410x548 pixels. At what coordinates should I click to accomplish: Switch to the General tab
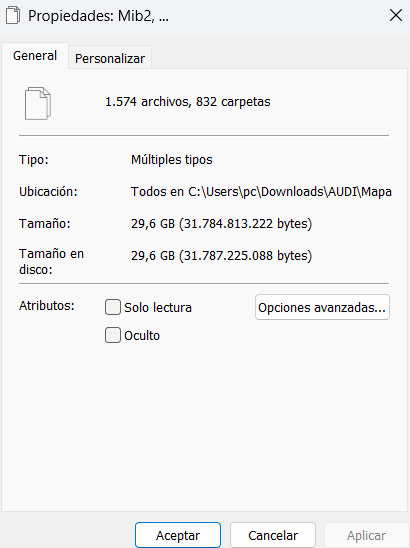pos(35,56)
